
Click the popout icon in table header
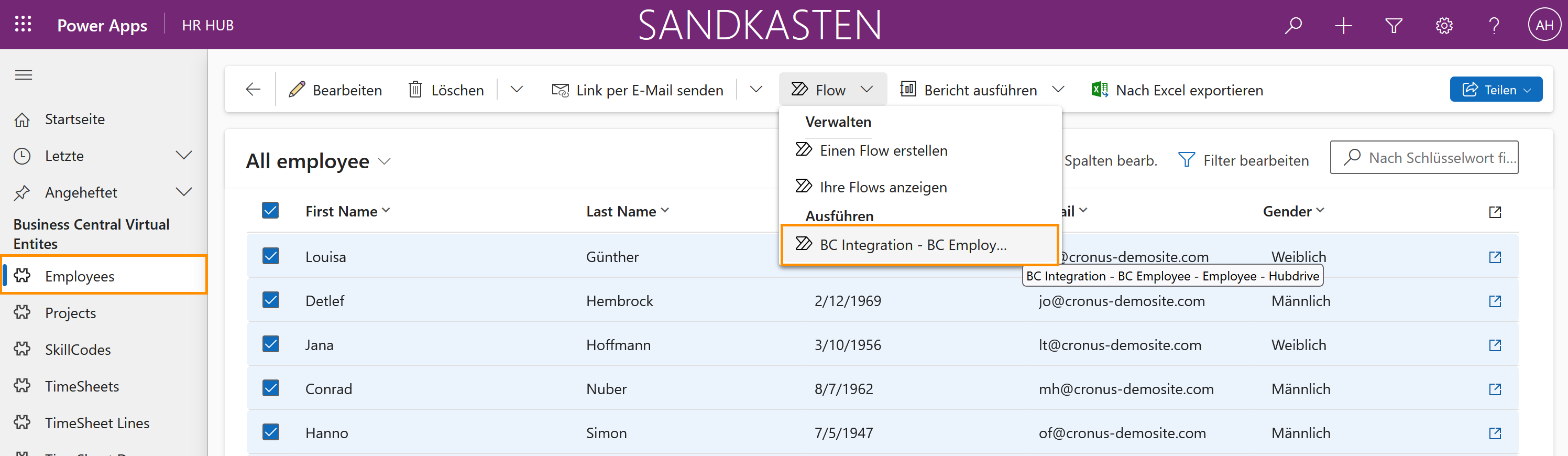[x=1494, y=212]
